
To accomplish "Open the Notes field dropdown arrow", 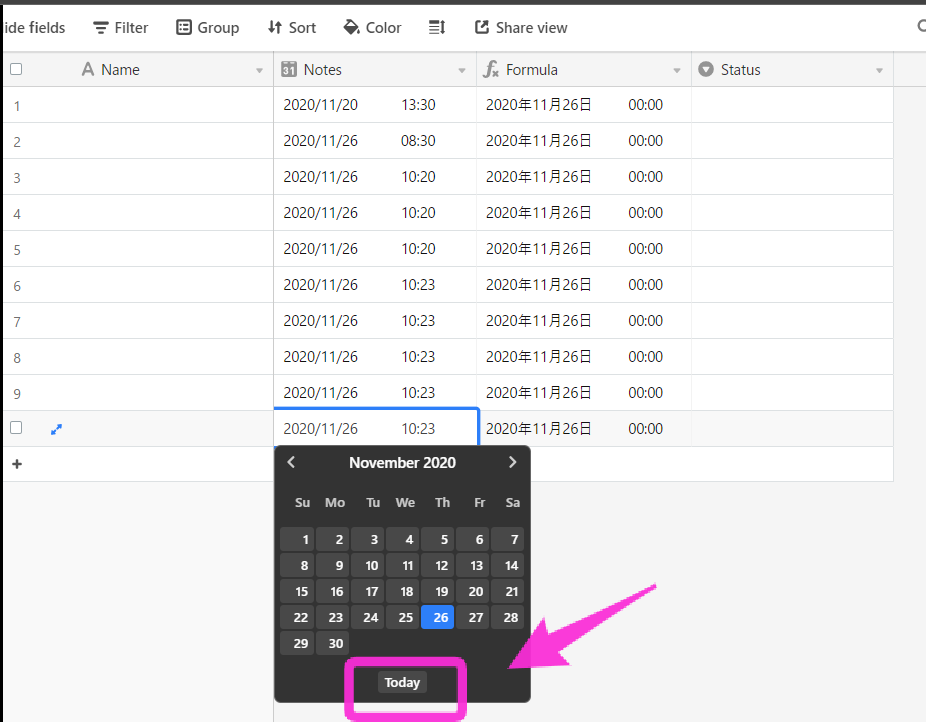I will [x=462, y=71].
